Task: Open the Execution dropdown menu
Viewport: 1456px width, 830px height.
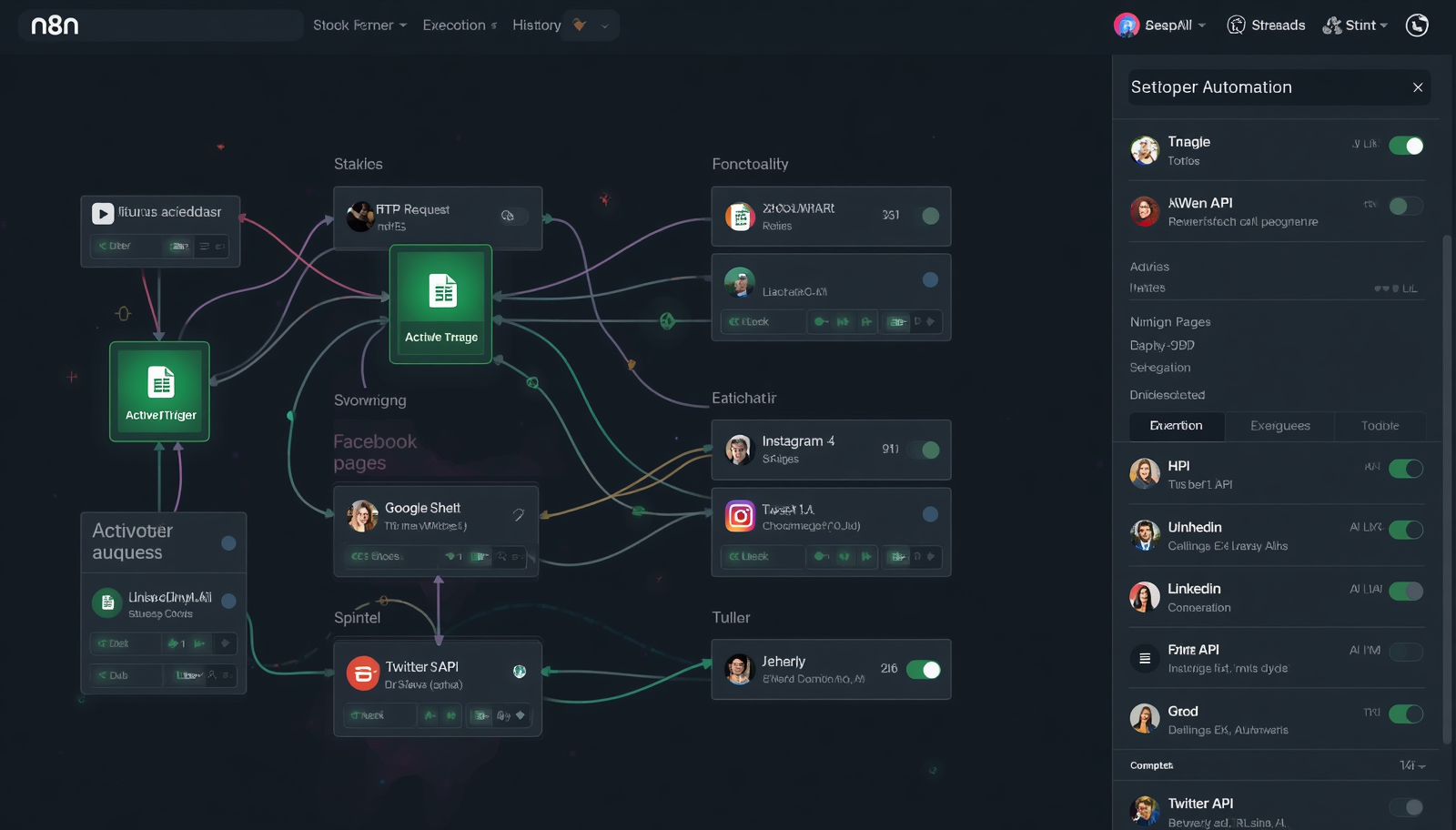Action: [460, 25]
